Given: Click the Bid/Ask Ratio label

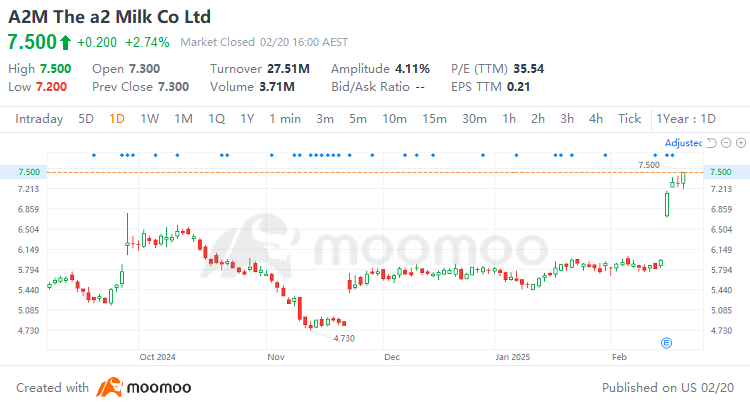Looking at the screenshot, I should [x=371, y=87].
